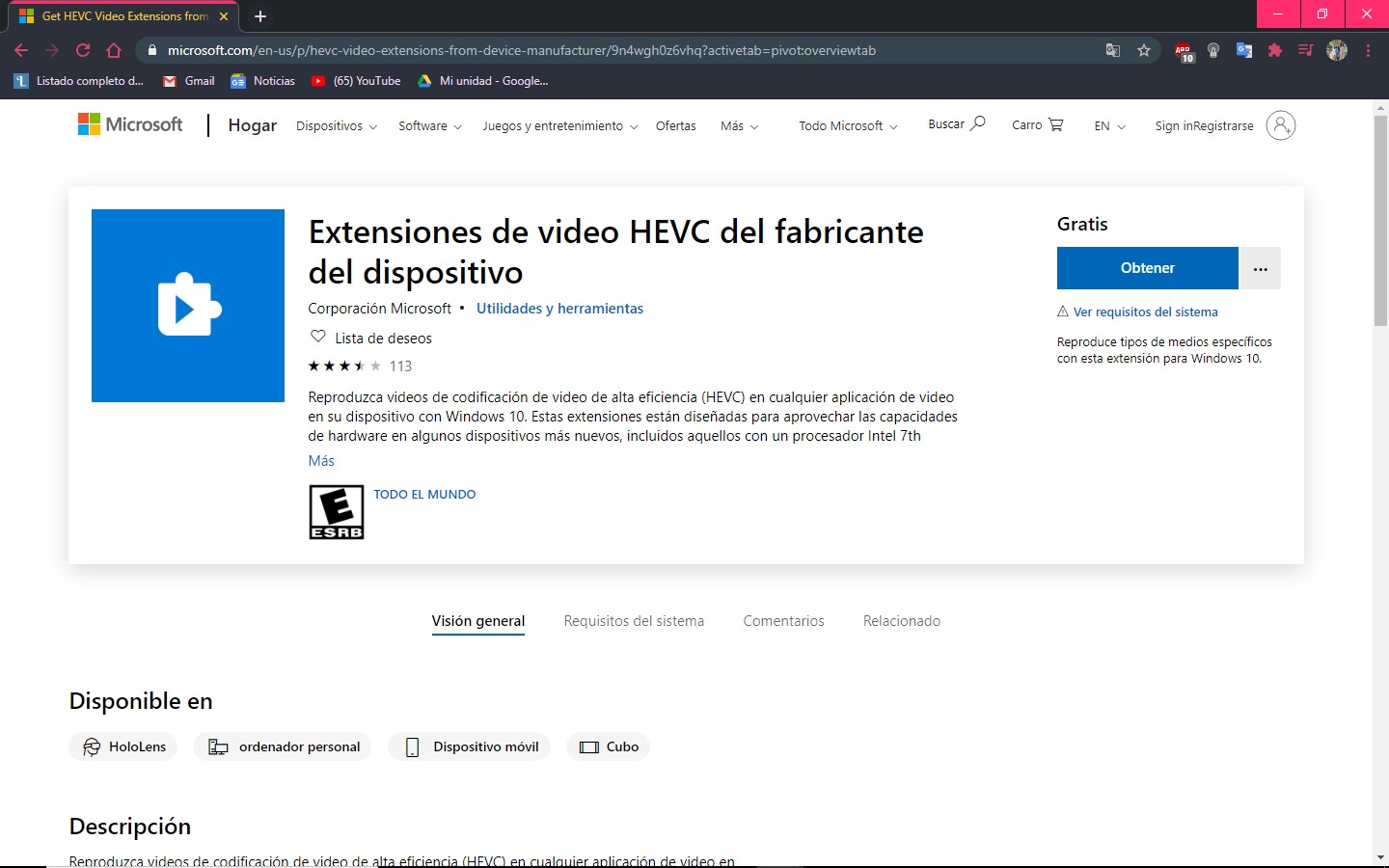Viewport: 1389px width, 868px height.
Task: Click the star rating of 113 reviews
Action: (x=359, y=366)
